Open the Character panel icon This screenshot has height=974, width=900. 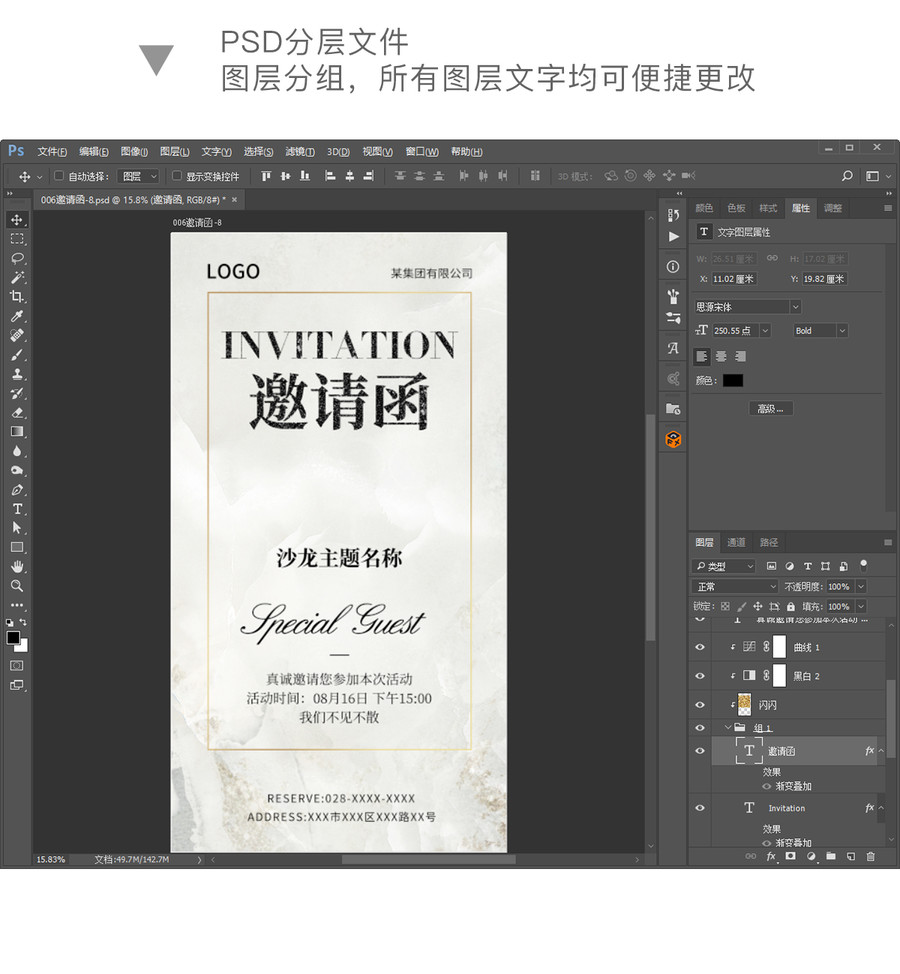[673, 348]
